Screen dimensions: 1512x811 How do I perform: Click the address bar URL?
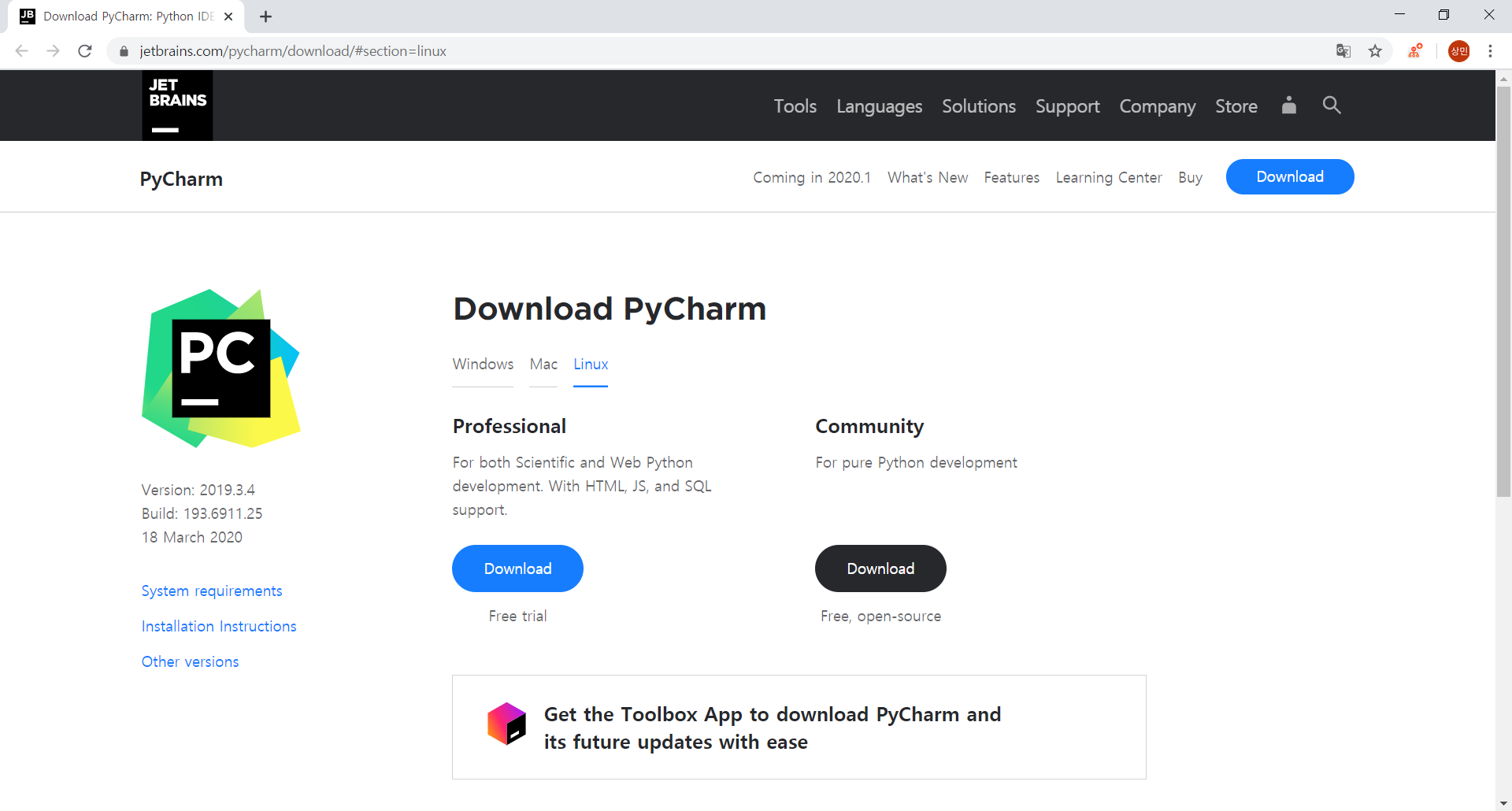click(x=293, y=51)
